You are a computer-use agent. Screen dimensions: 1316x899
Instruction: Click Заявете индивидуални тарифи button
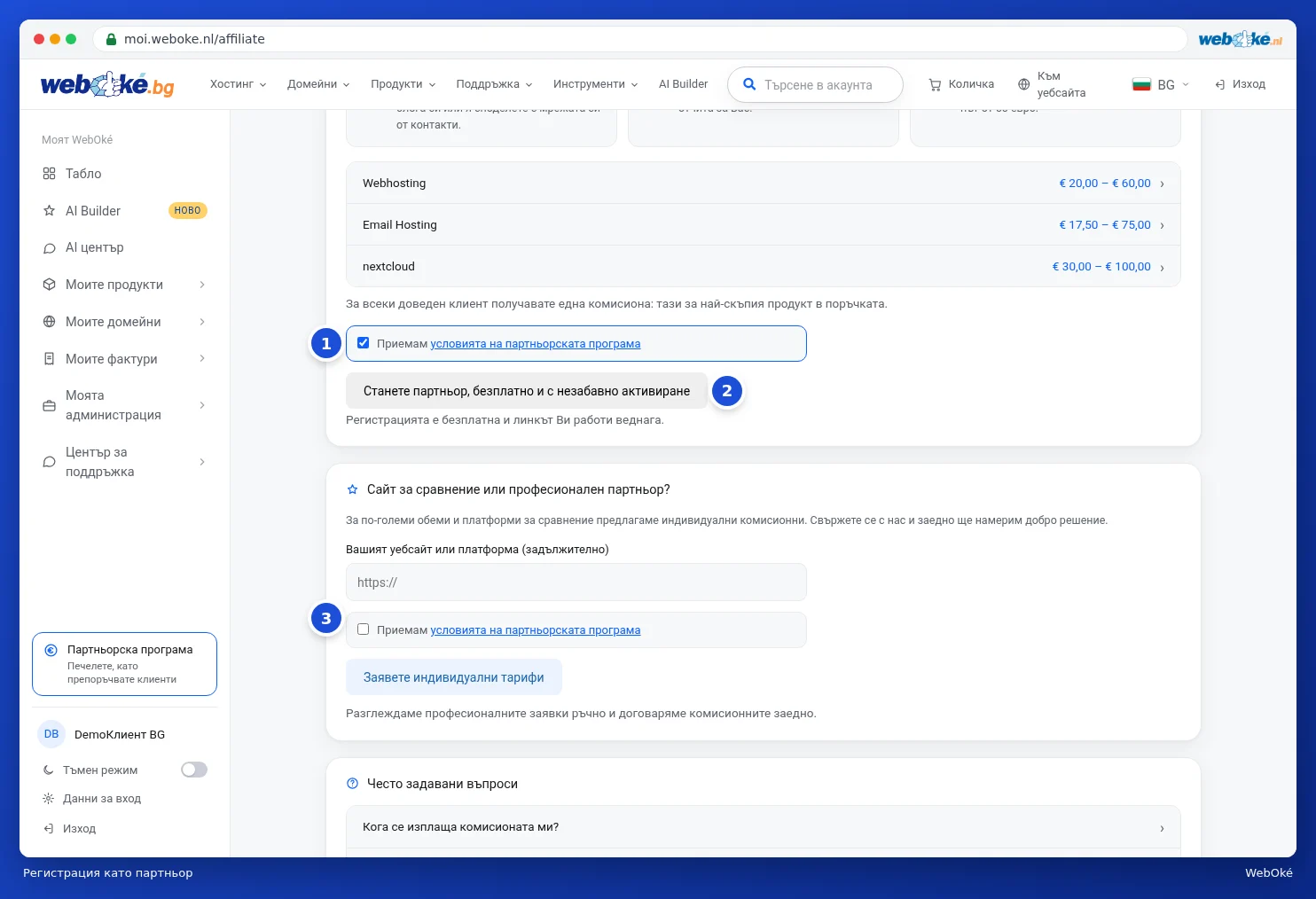[x=454, y=677]
